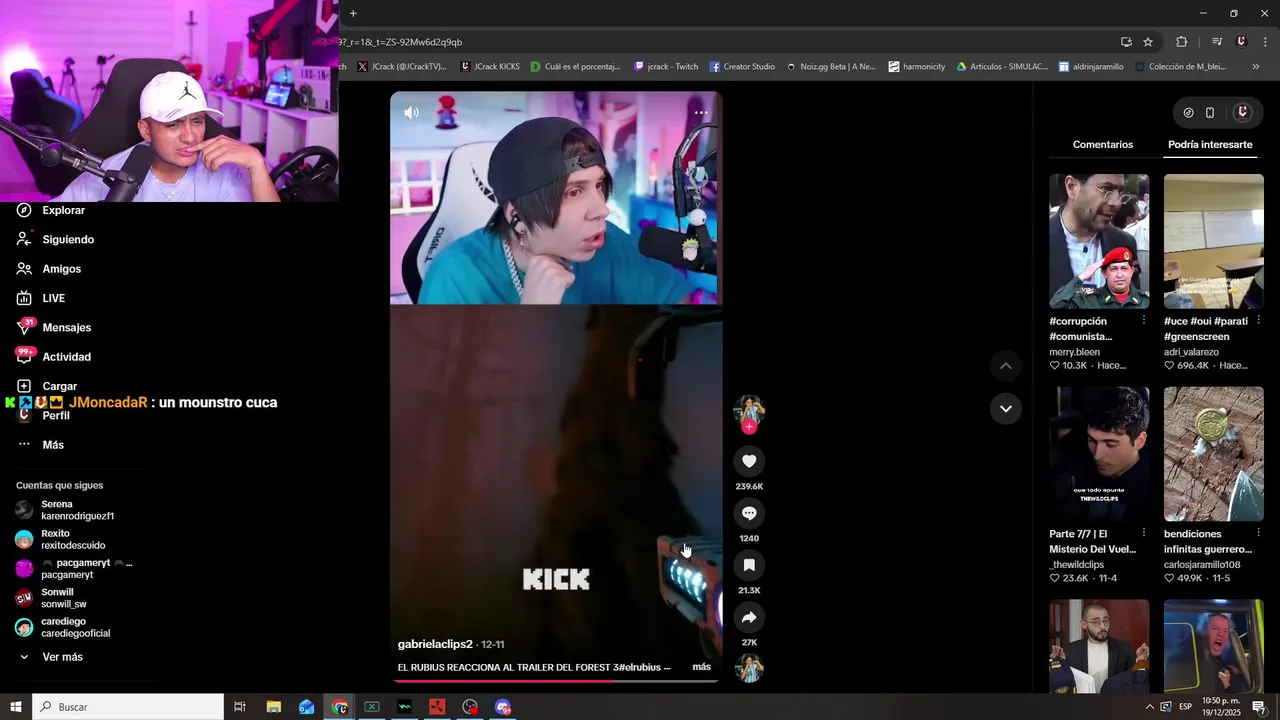Open the Creator Studio bookmark
Image resolution: width=1280 pixels, height=720 pixels.
[x=742, y=67]
